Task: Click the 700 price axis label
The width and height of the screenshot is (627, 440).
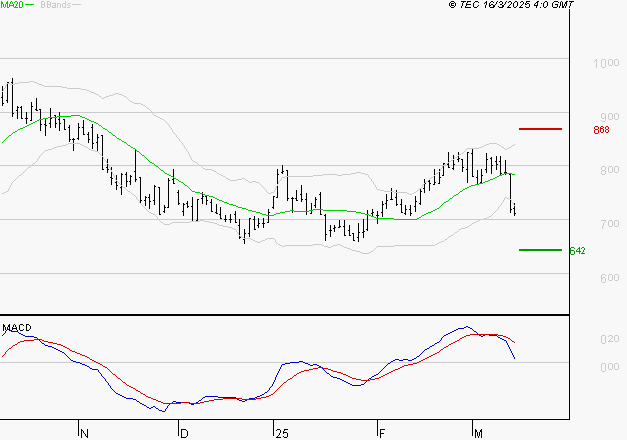Action: coord(609,224)
